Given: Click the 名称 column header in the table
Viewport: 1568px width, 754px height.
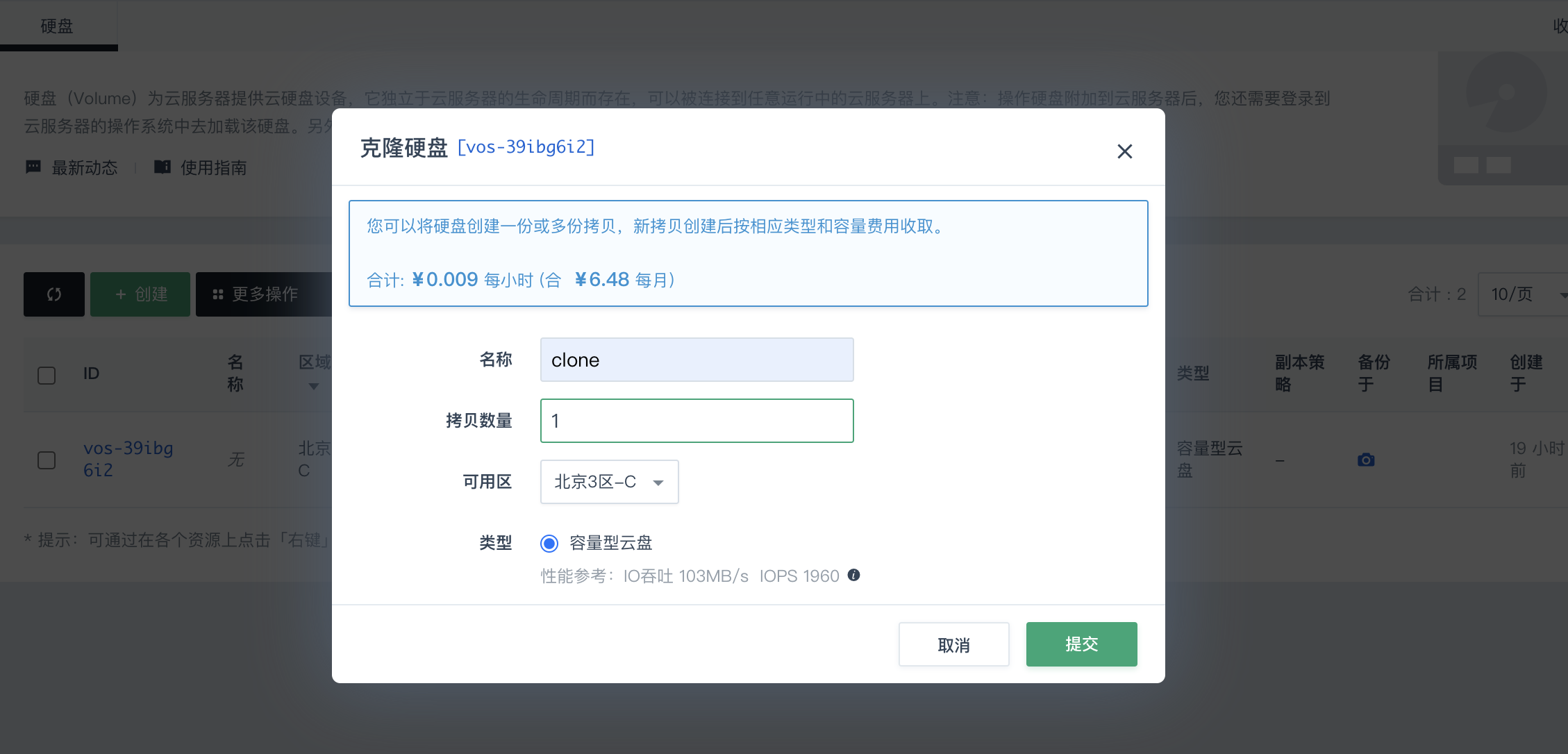Looking at the screenshot, I should tap(235, 373).
